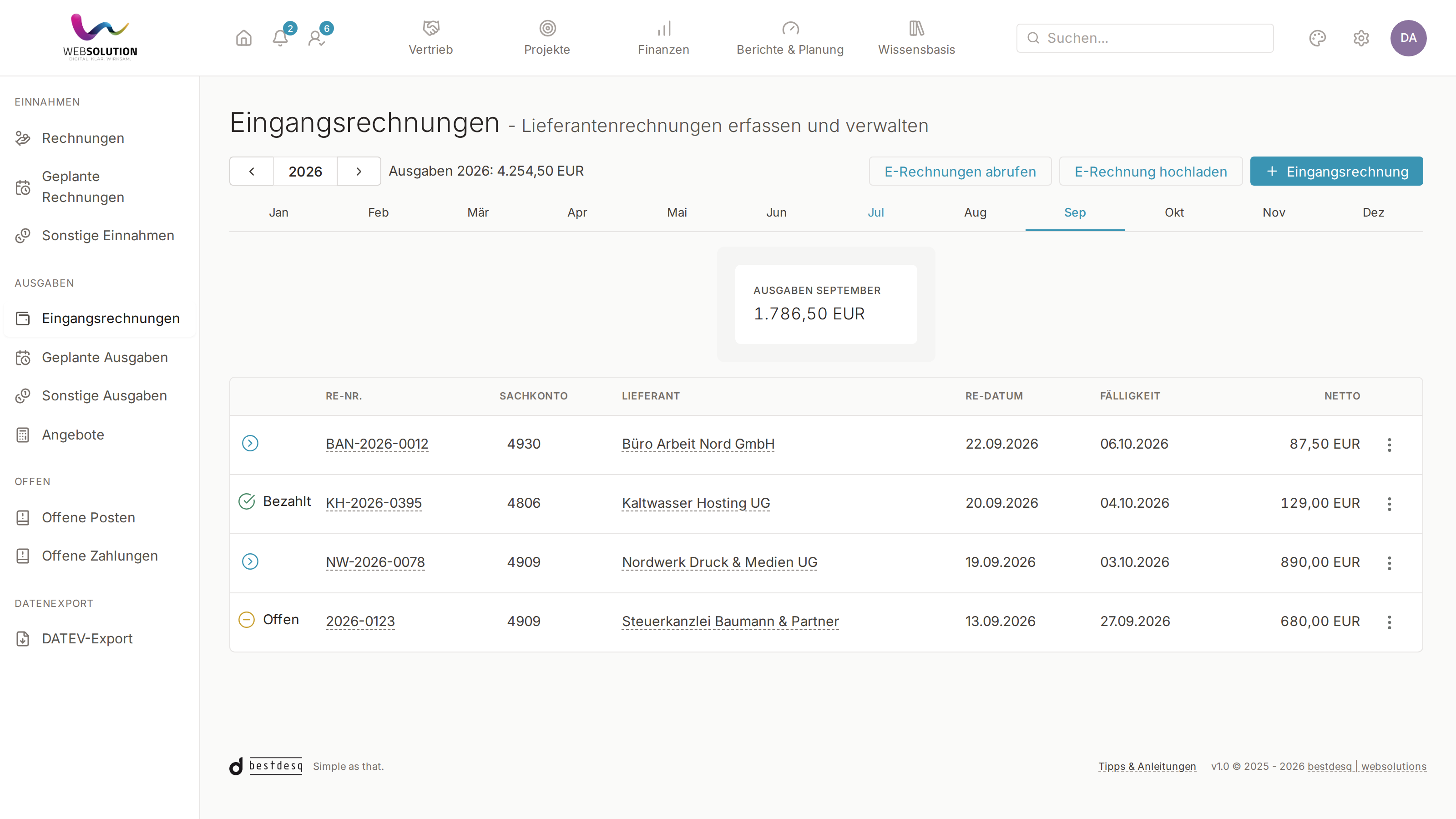Open row menu for invoice 2026-0123
This screenshot has width=1456, height=819.
point(1389,622)
